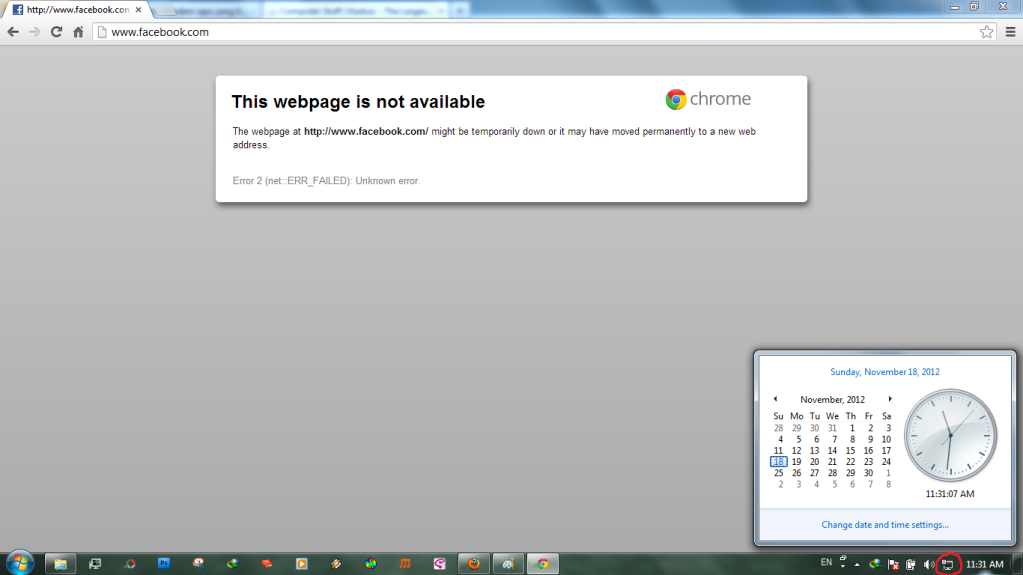Screen dimensions: 1023x575
Task: Switch to Paint on the taskbar
Action: pos(508,564)
